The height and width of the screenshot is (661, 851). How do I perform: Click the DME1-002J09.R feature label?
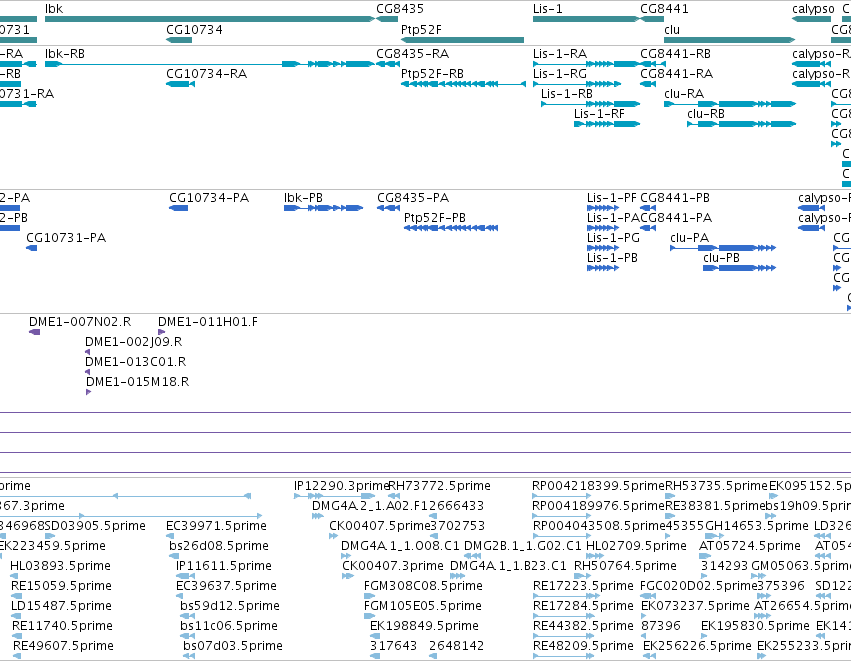pos(134,342)
